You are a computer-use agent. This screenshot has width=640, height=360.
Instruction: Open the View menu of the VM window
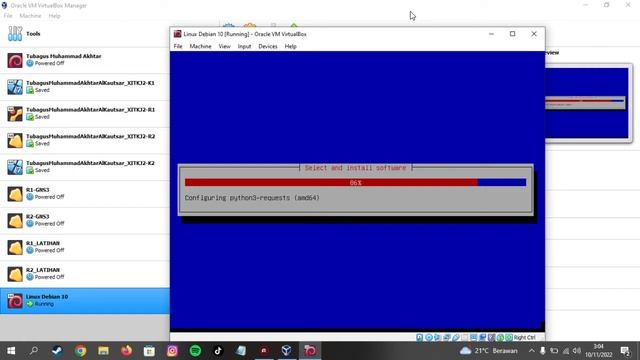pyautogui.click(x=224, y=46)
